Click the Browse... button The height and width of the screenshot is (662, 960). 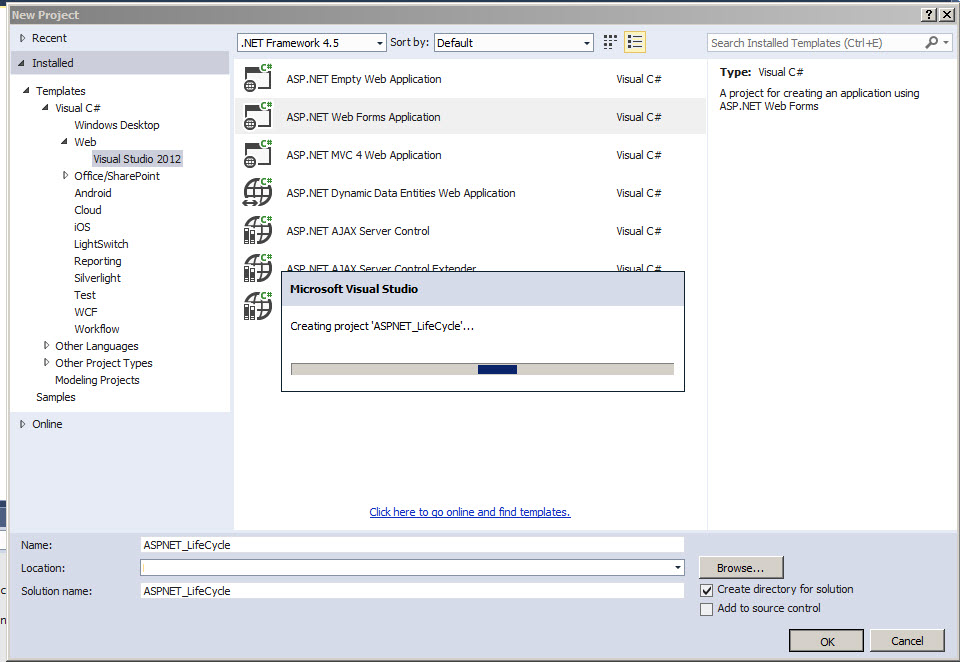click(741, 568)
